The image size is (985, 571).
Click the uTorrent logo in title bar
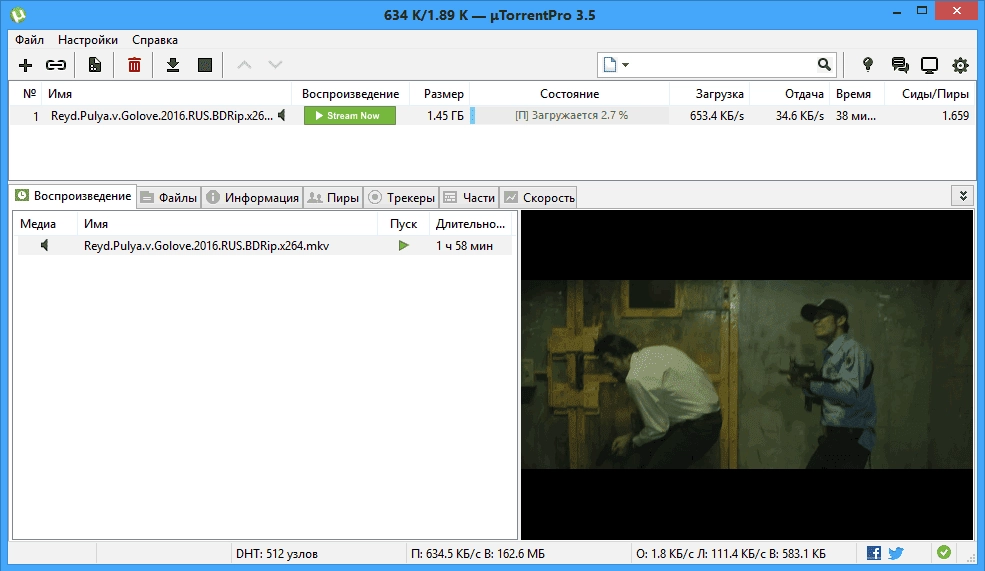(18, 14)
